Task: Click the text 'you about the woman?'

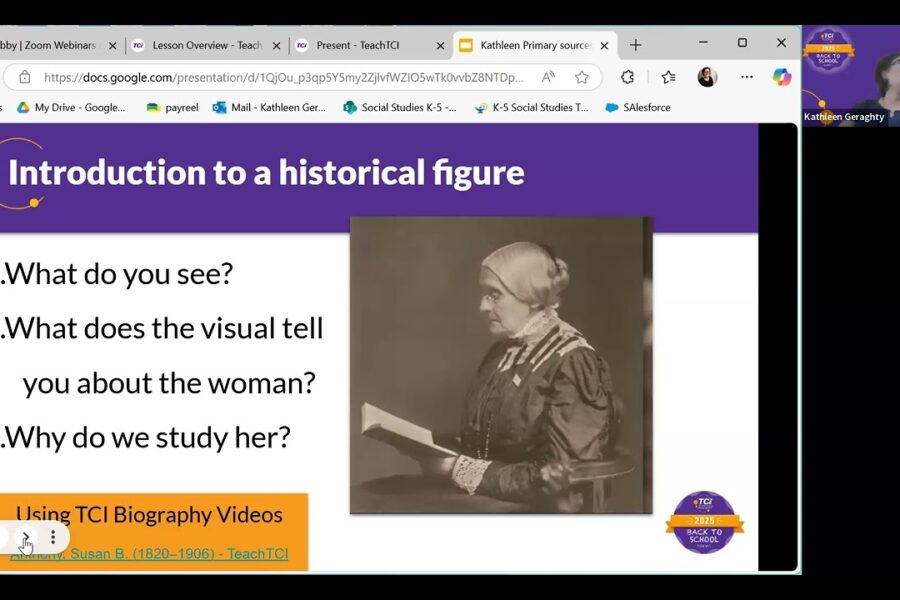Action: [169, 383]
